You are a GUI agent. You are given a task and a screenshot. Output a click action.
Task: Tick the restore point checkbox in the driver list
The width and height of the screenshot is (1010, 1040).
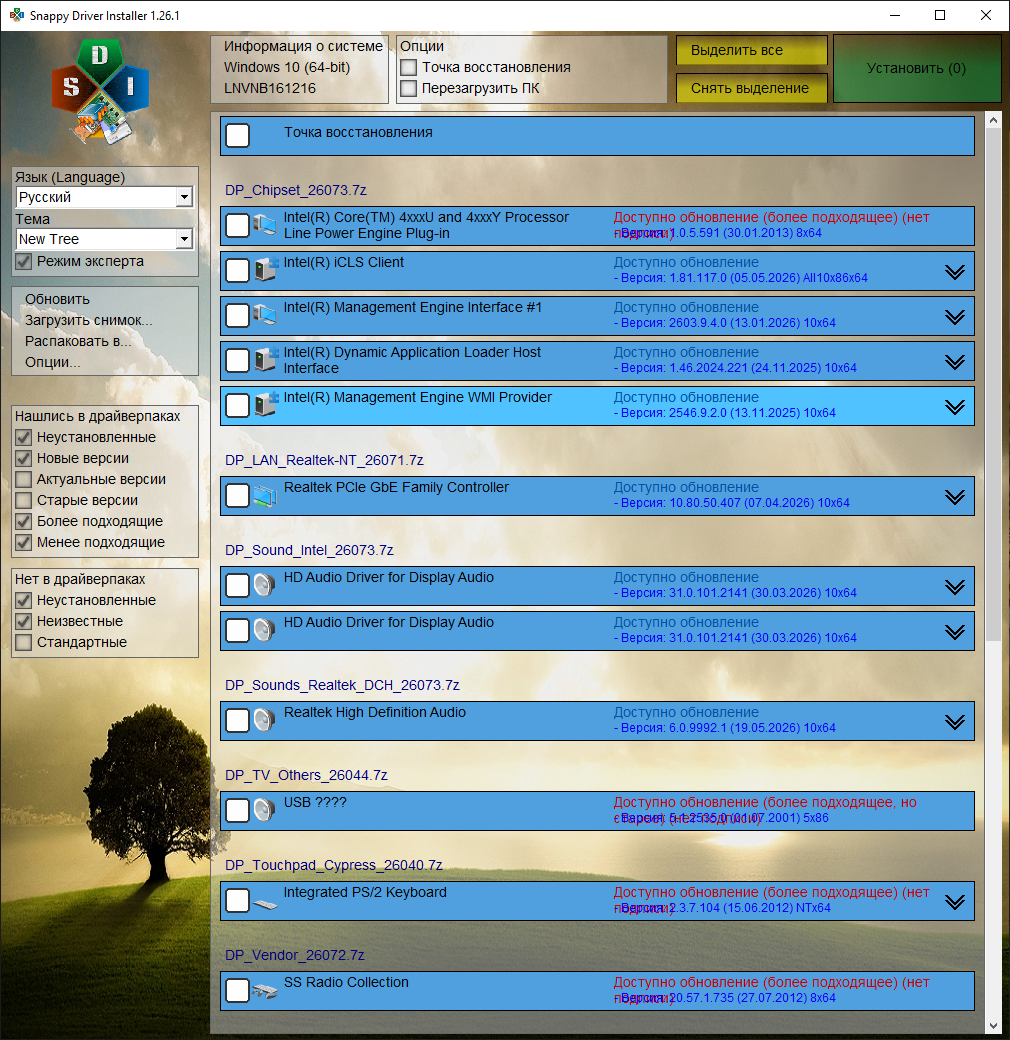237,136
